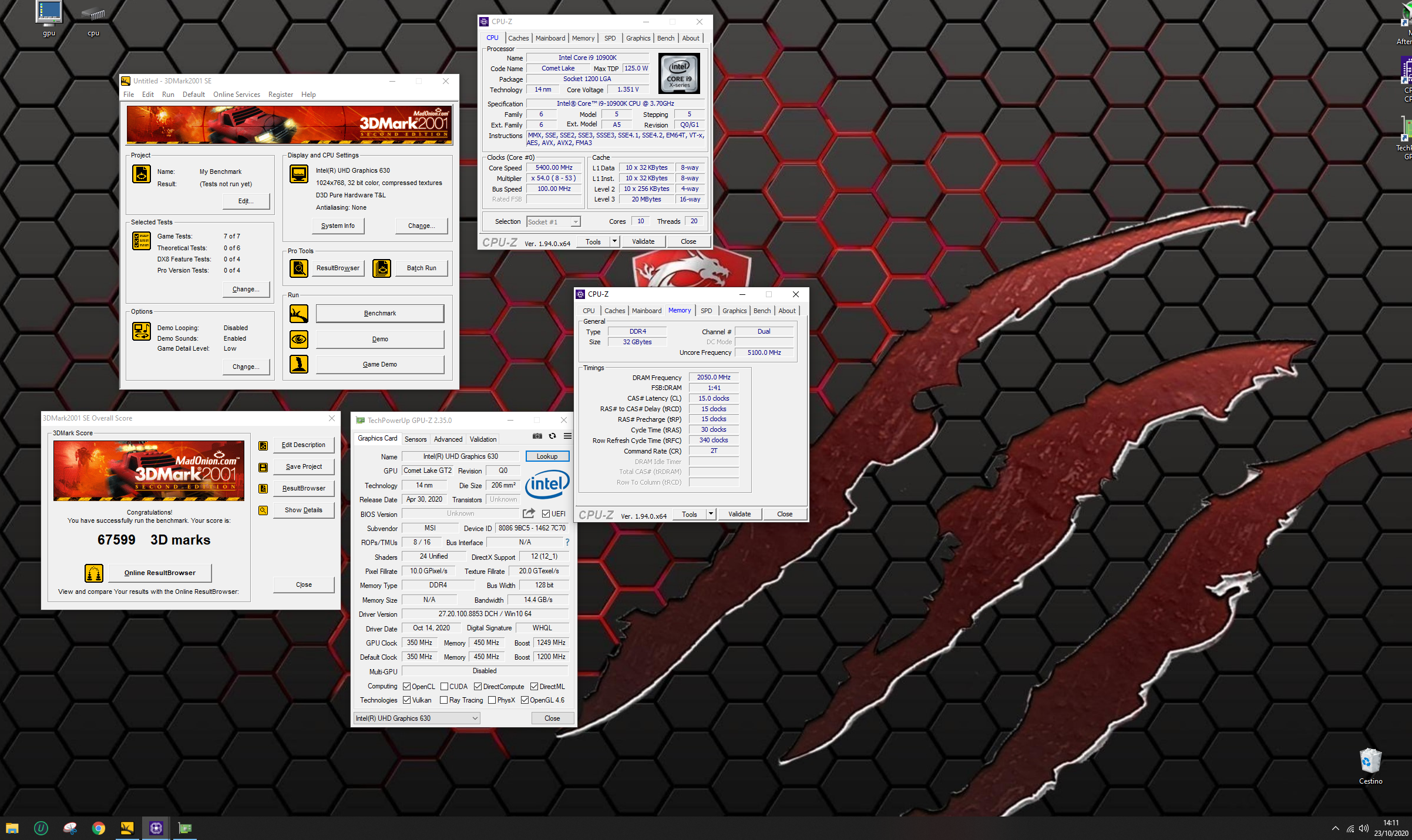The image size is (1412, 840).
Task: Click the BIOS export share icon in GPU-Z
Action: coord(529,513)
